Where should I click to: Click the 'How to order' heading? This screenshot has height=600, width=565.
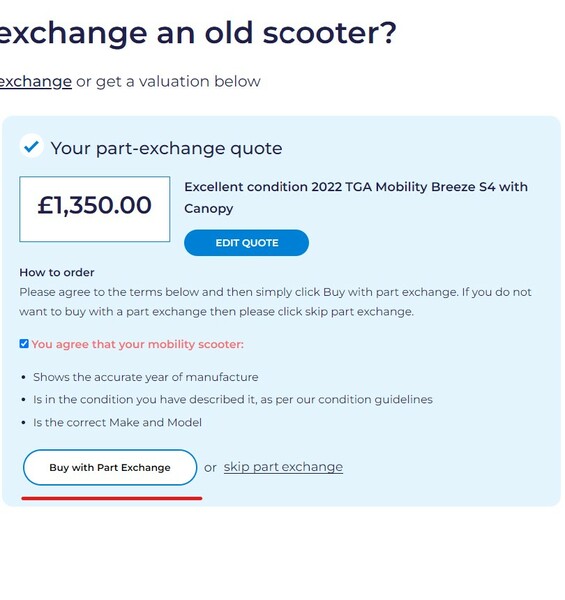pyautogui.click(x=57, y=272)
